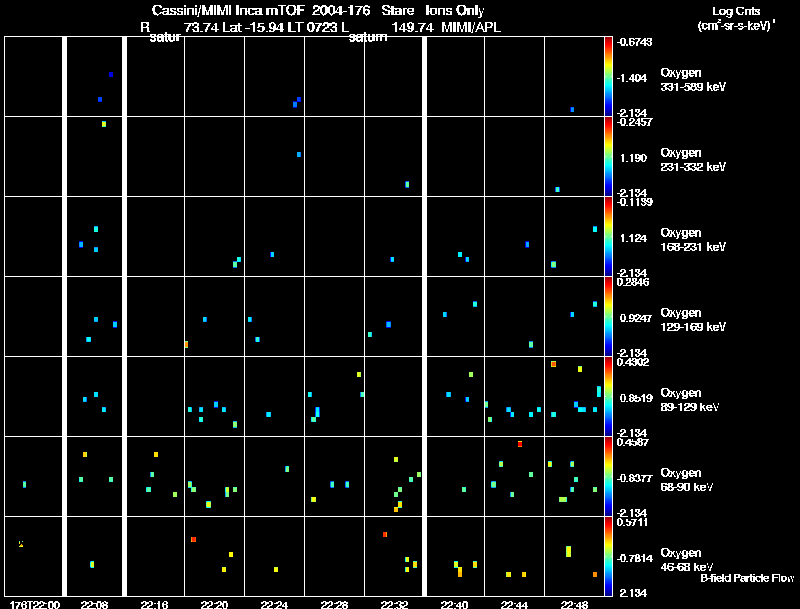Click the MIMI/APL text in the subtitle
Image resolution: width=800 pixels, height=609 pixels.
(x=470, y=28)
